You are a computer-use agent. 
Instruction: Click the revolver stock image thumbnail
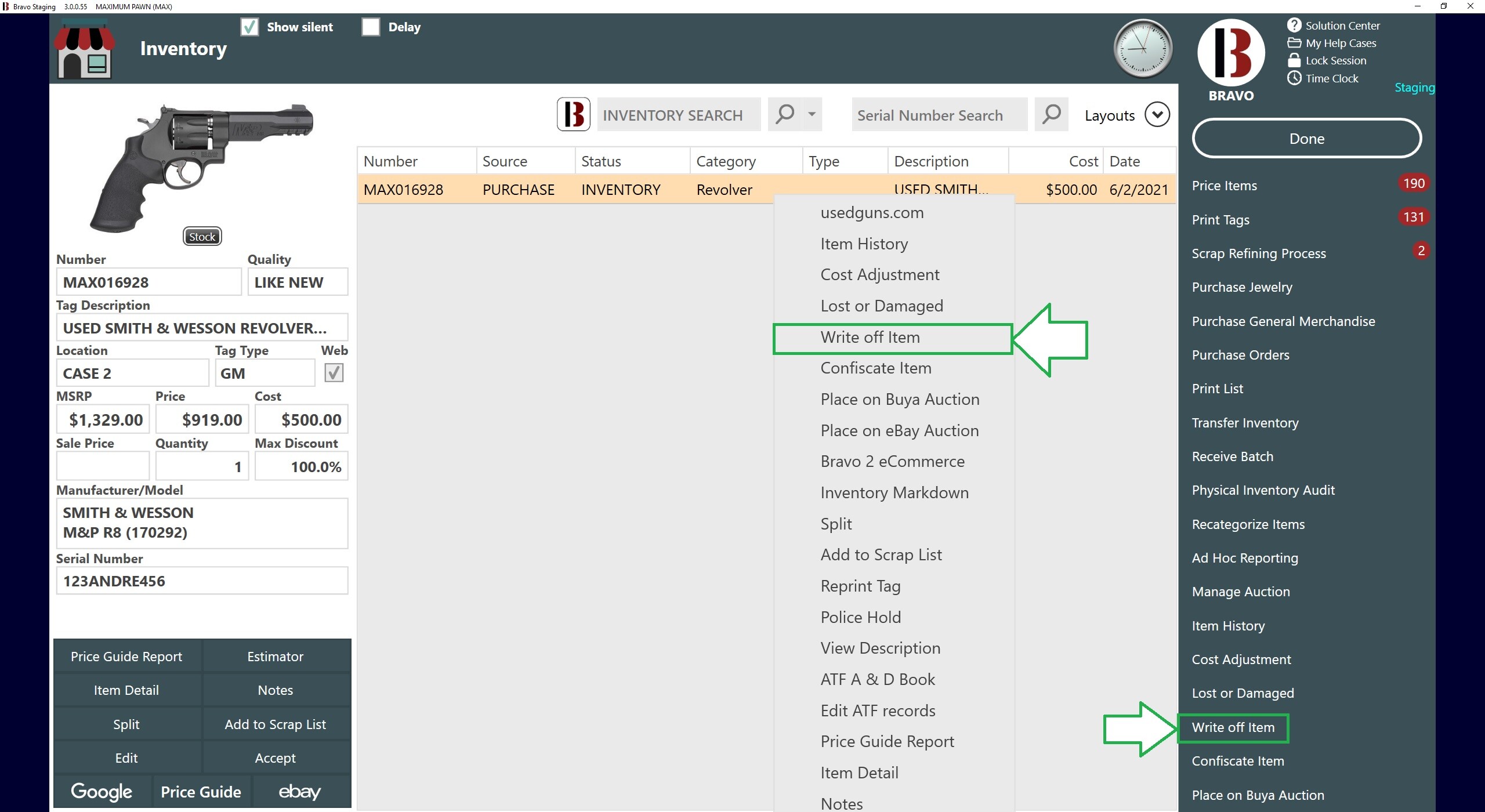click(x=201, y=168)
